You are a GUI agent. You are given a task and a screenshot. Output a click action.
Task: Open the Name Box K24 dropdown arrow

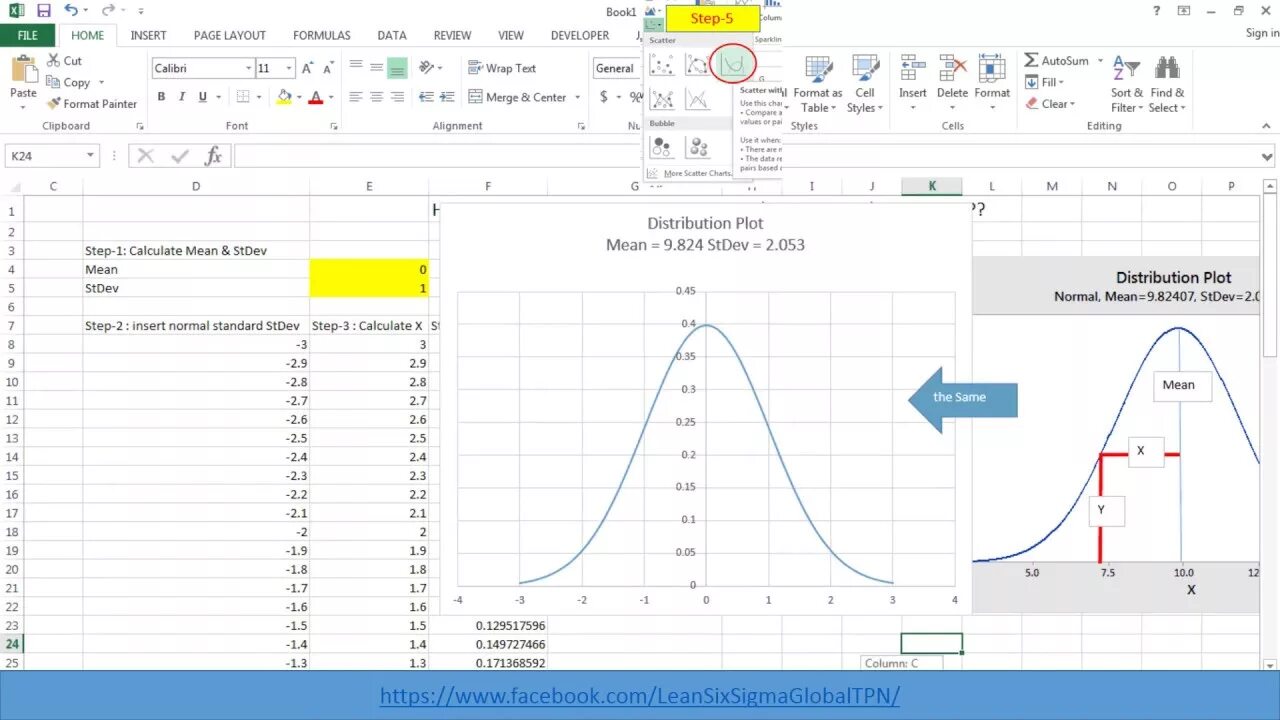tap(90, 156)
